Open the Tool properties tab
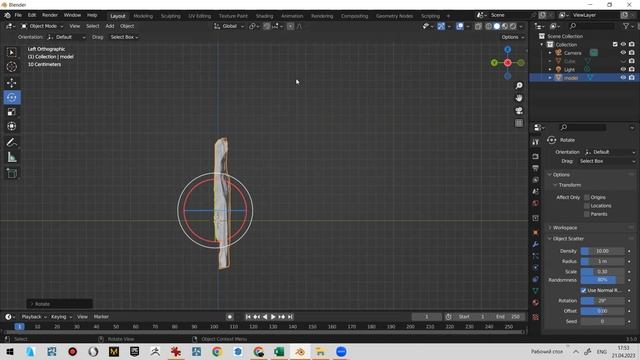 (x=536, y=142)
